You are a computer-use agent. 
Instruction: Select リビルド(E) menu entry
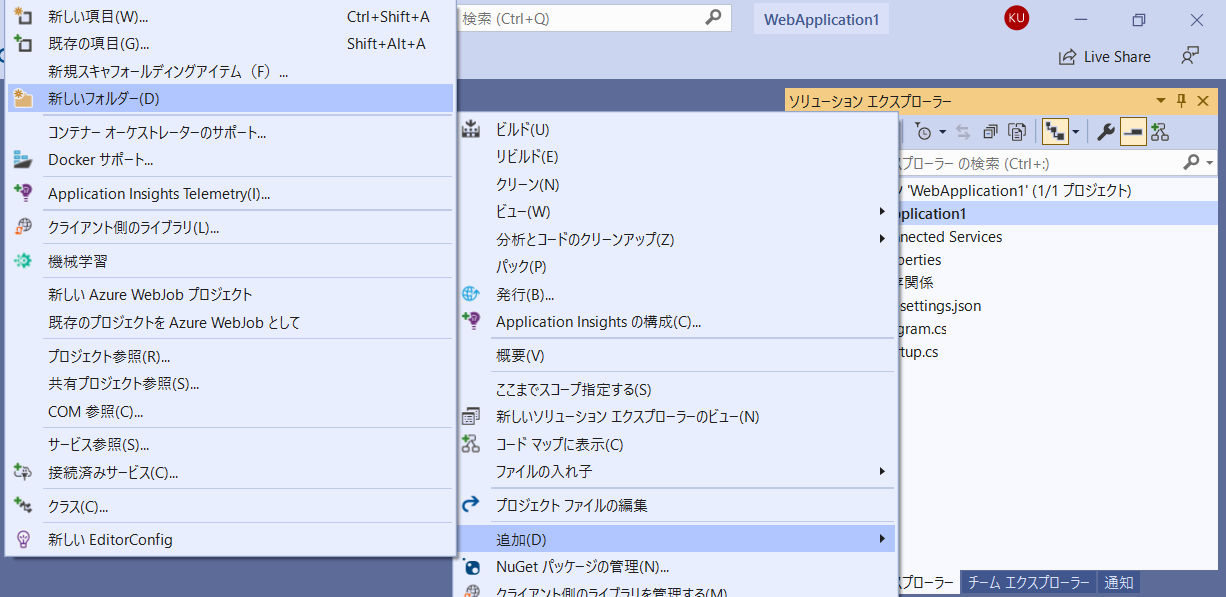677,156
